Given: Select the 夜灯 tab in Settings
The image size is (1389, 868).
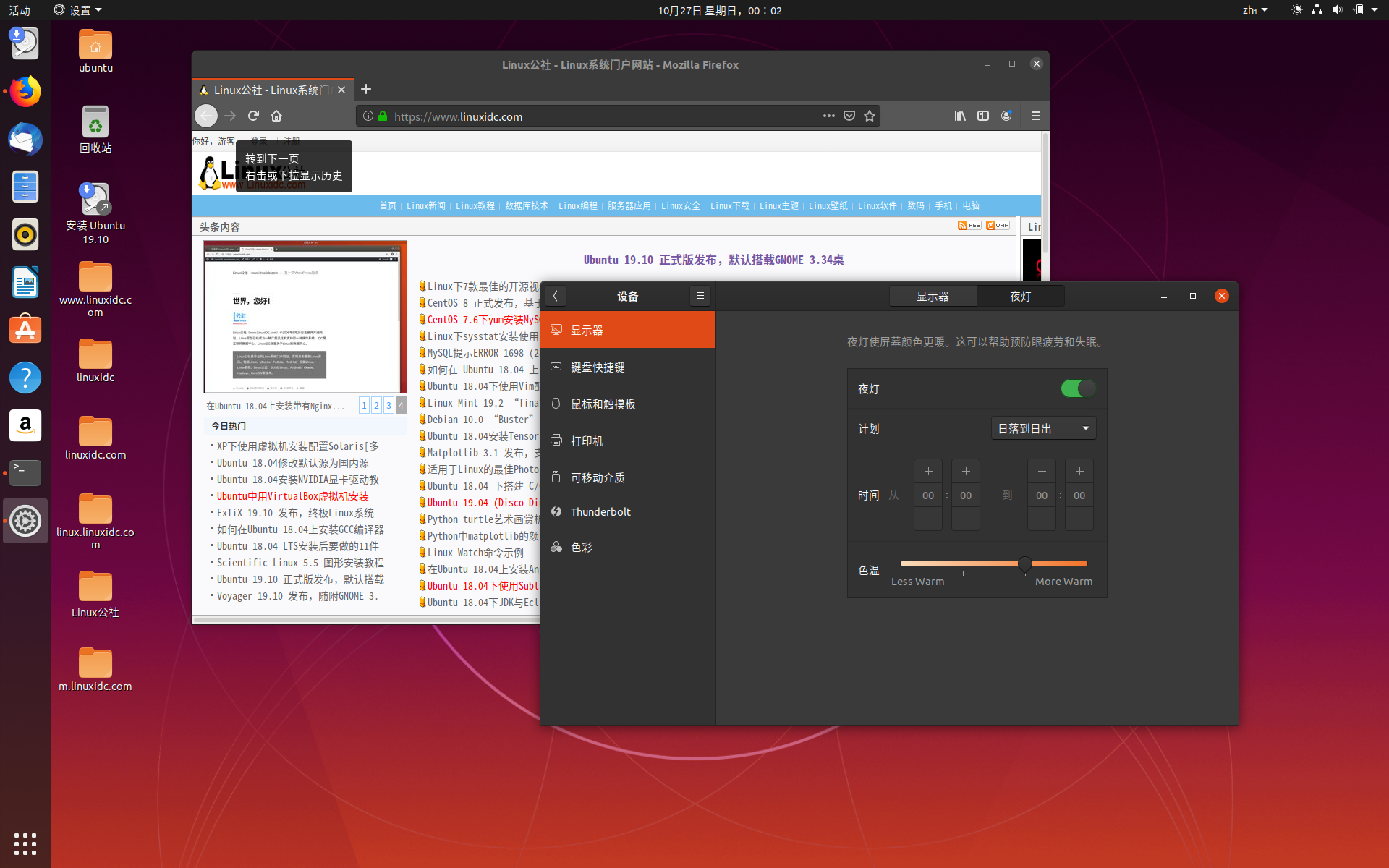Looking at the screenshot, I should coord(1020,296).
